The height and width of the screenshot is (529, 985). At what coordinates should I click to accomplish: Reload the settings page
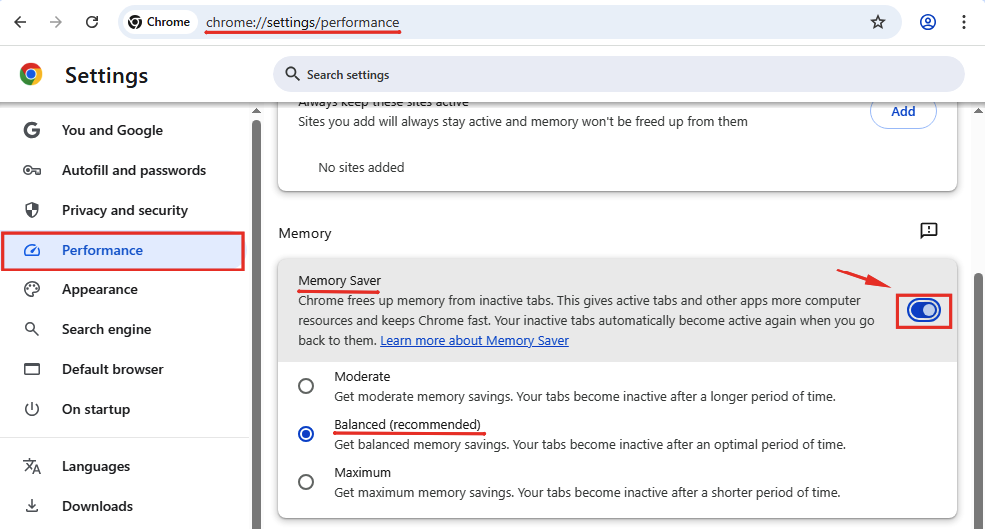point(92,22)
